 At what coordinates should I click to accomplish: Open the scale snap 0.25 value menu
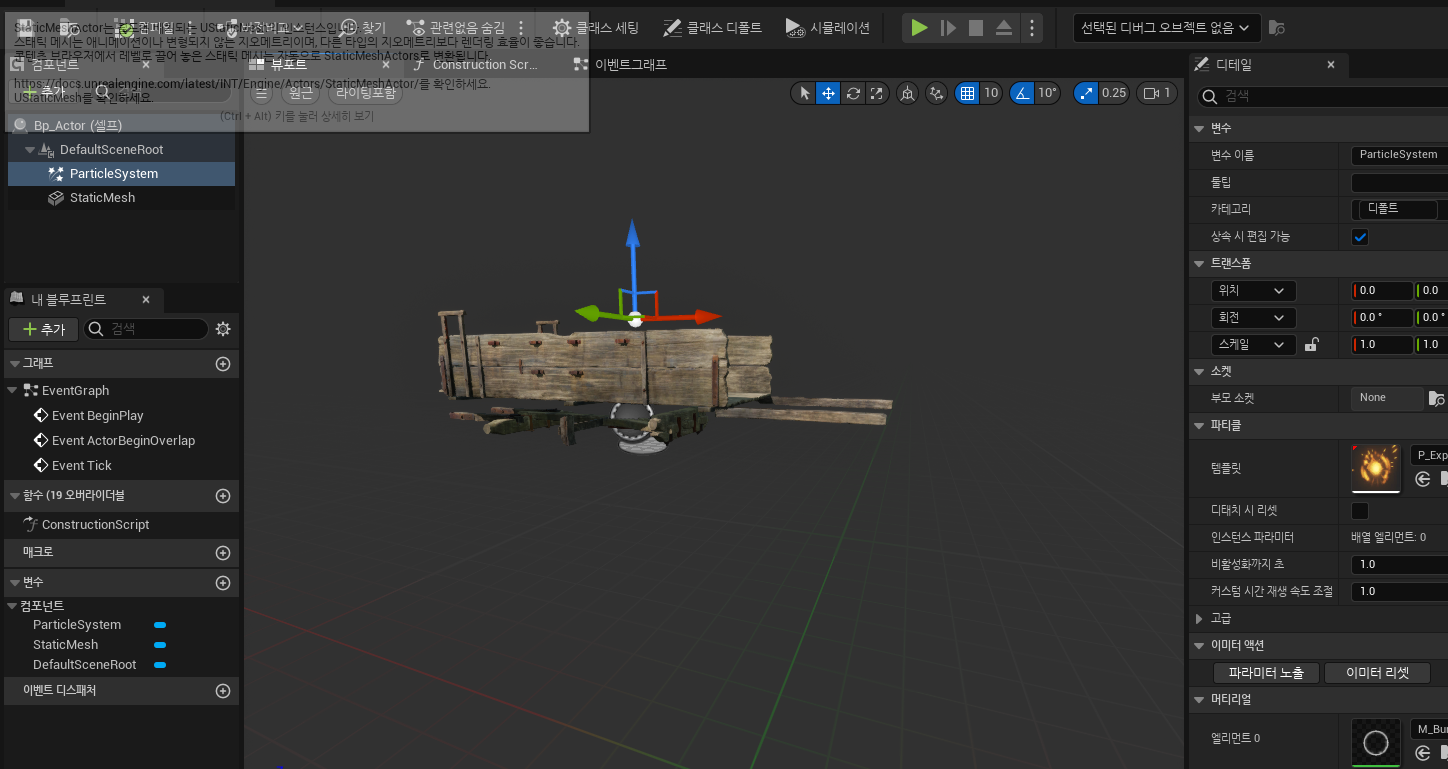[x=1114, y=93]
